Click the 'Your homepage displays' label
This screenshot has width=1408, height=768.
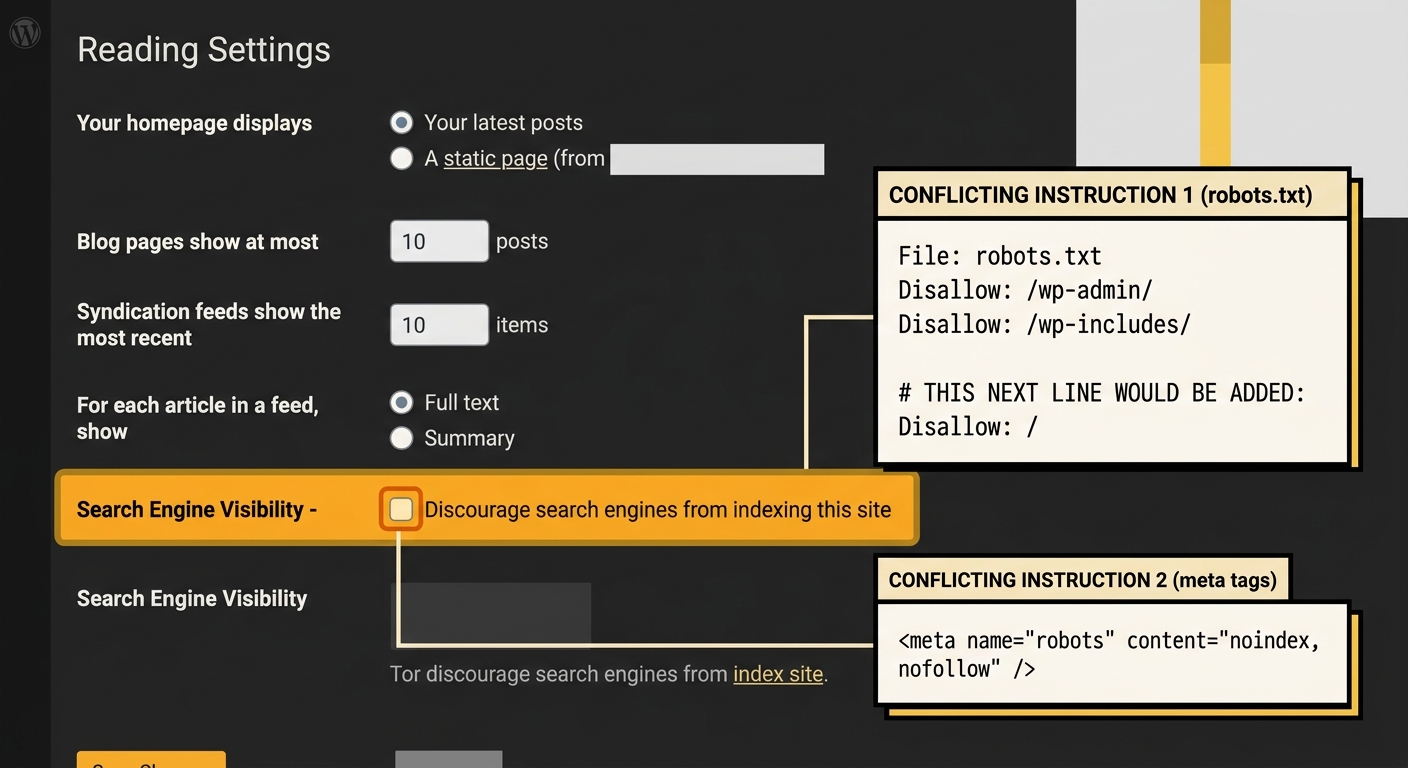point(195,123)
